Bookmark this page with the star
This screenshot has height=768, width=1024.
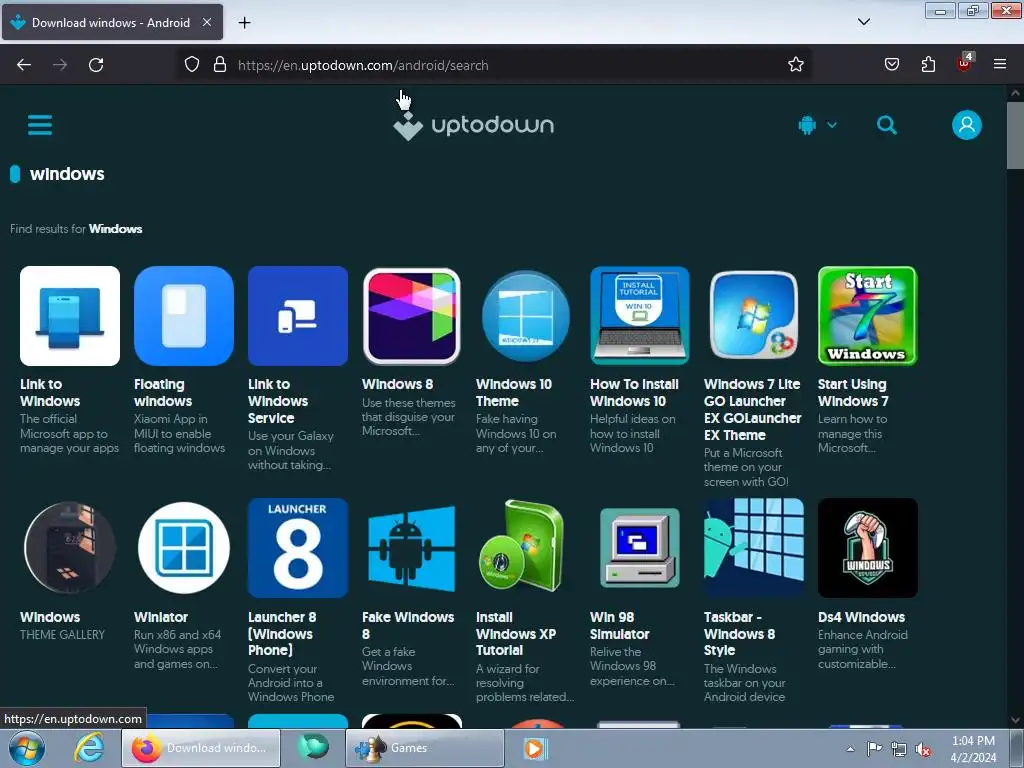(x=795, y=65)
